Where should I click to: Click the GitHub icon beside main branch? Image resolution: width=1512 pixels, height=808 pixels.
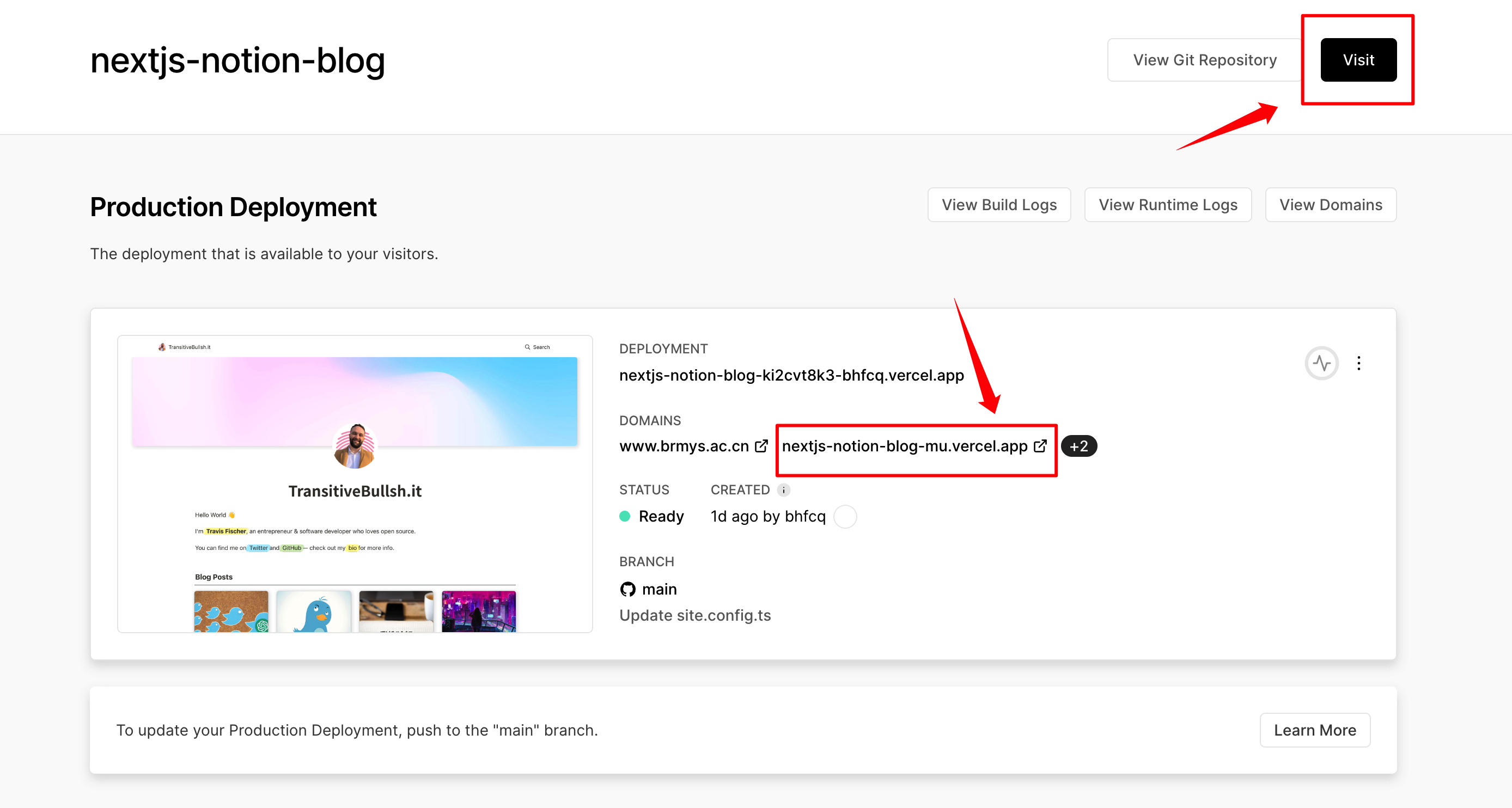(628, 589)
